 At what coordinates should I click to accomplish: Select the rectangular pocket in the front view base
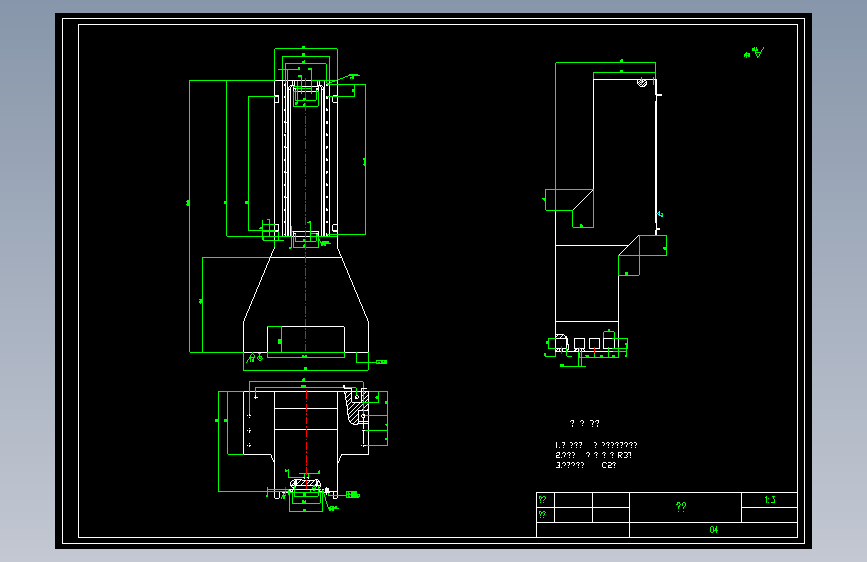[306, 339]
